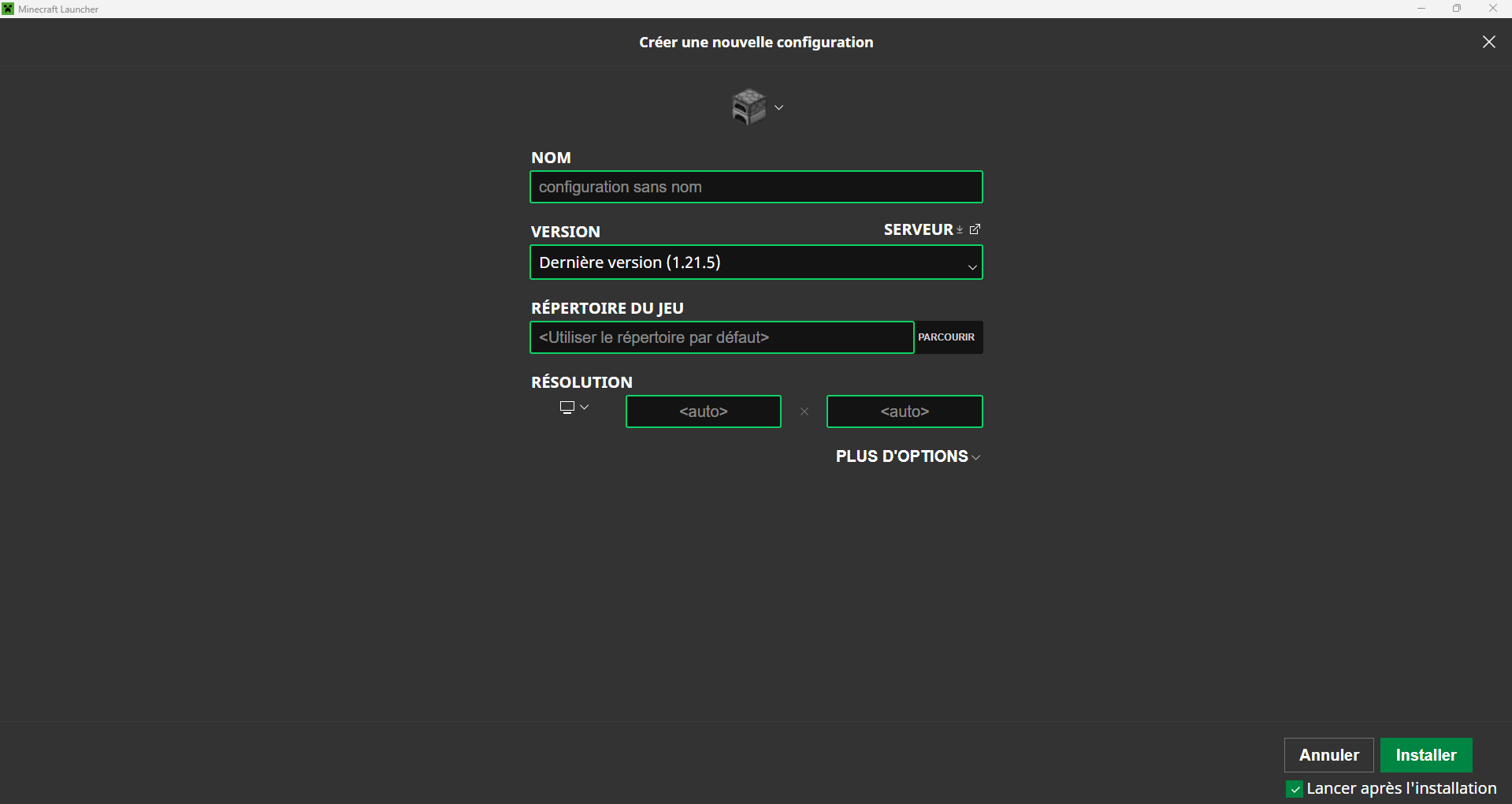Expand the chevron beside the furnace icon
1512x804 pixels.
pos(778,107)
